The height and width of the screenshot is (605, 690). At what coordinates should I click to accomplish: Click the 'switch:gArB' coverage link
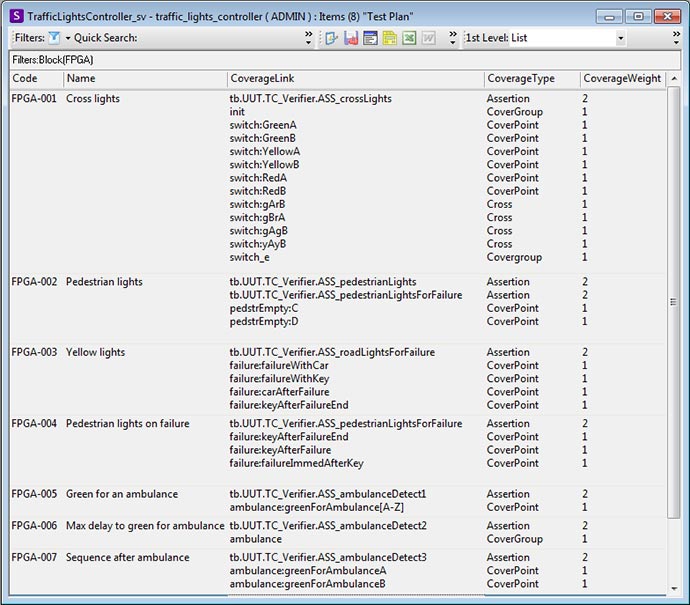(x=257, y=204)
